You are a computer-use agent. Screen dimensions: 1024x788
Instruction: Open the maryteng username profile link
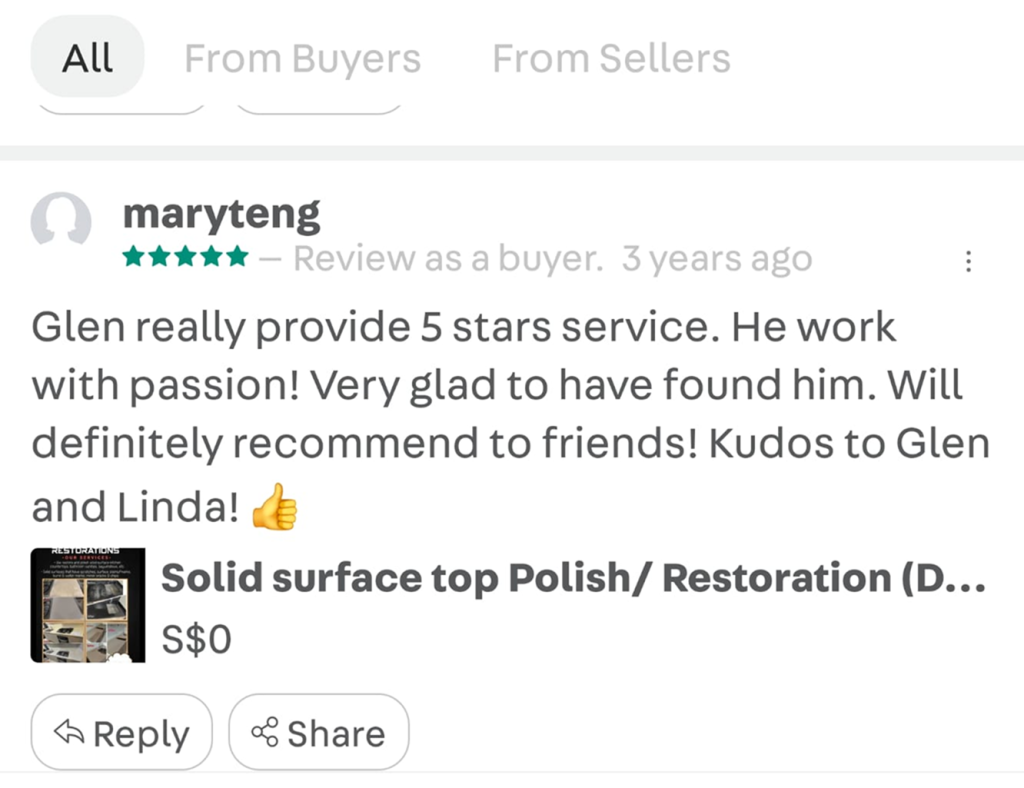tap(221, 213)
